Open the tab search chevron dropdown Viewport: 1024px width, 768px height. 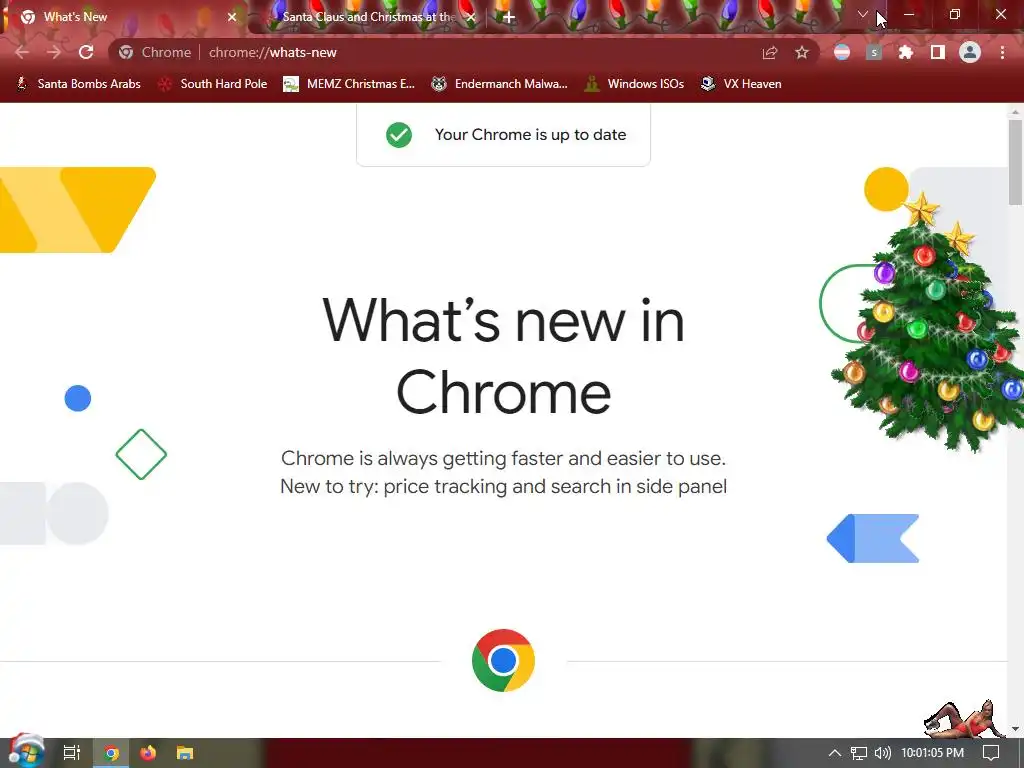pos(863,14)
